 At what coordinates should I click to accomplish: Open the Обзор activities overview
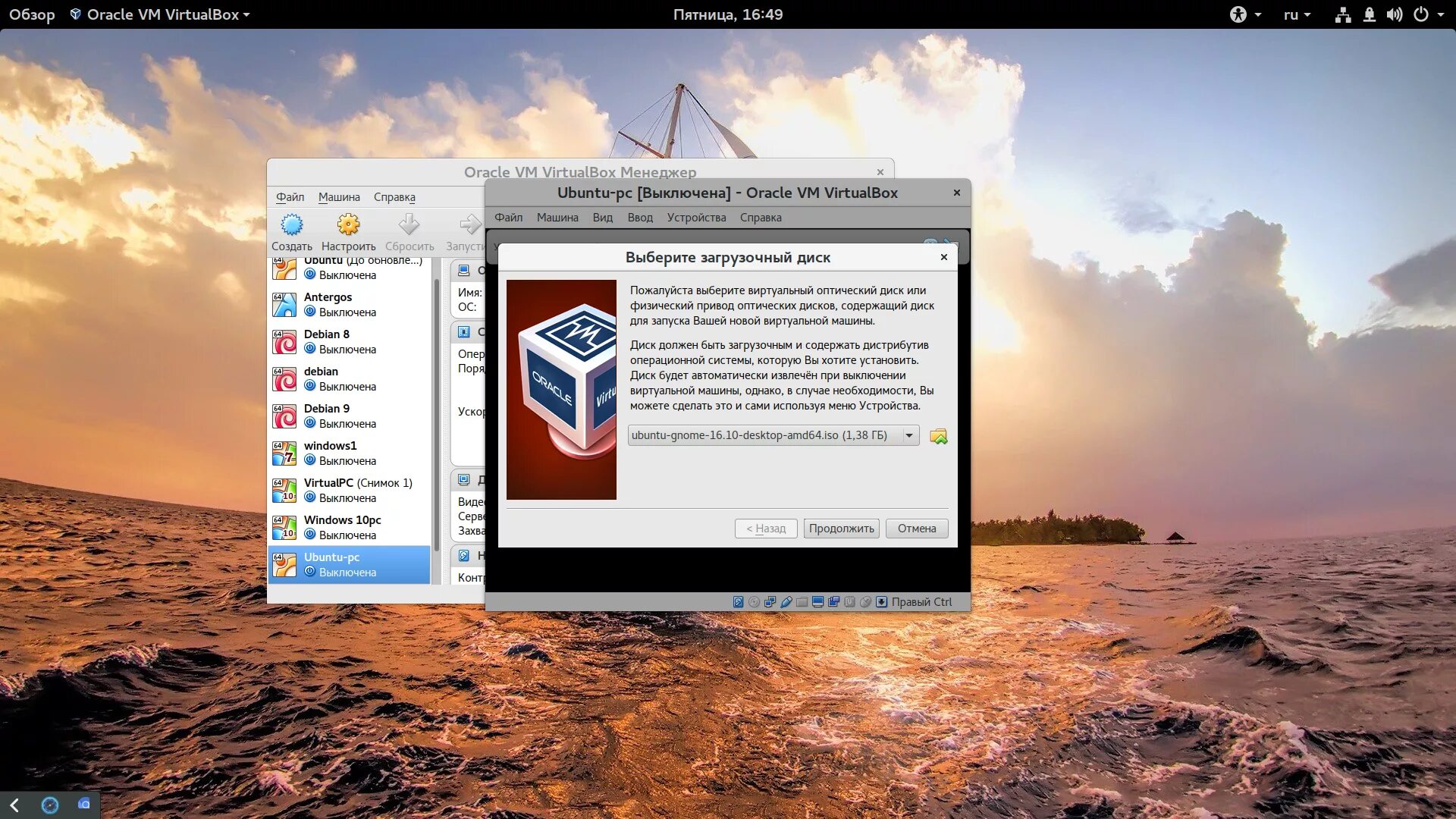click(32, 14)
